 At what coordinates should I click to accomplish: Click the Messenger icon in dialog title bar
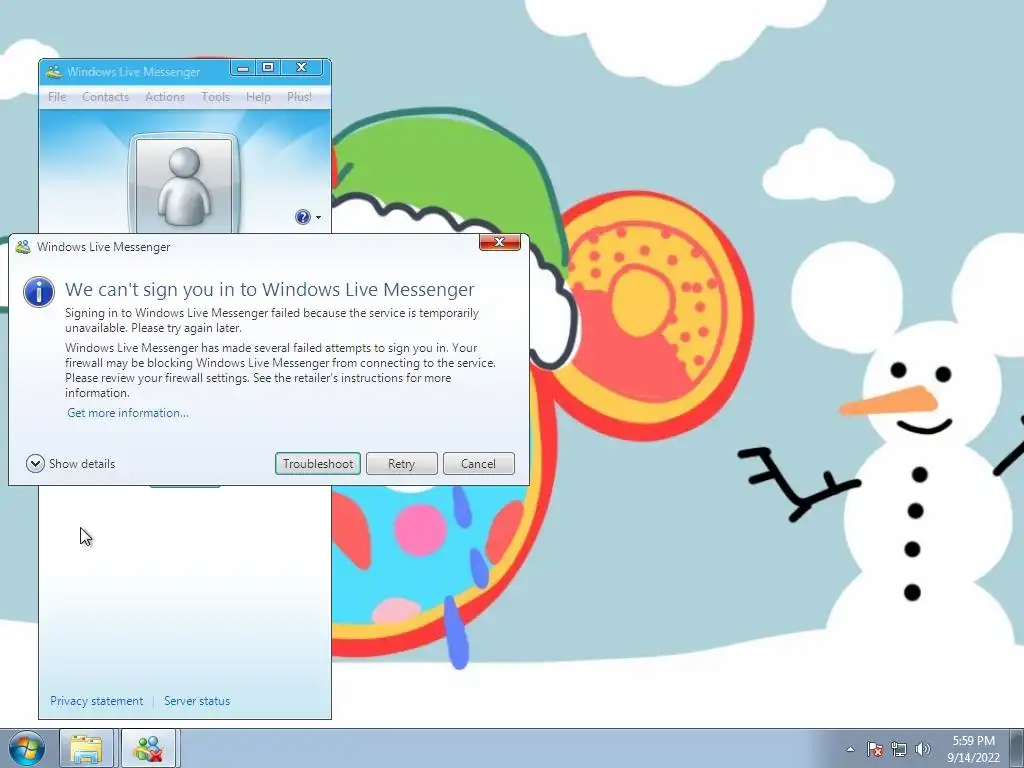tap(23, 247)
